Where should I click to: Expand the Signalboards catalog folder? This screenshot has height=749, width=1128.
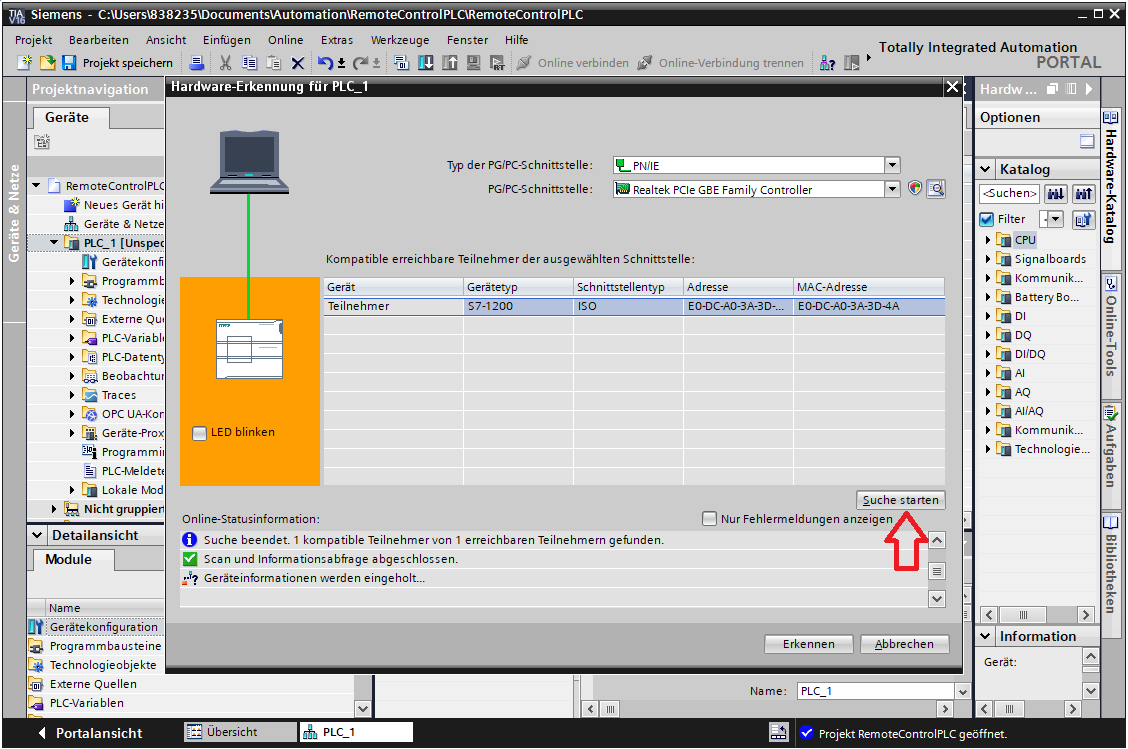[988, 259]
